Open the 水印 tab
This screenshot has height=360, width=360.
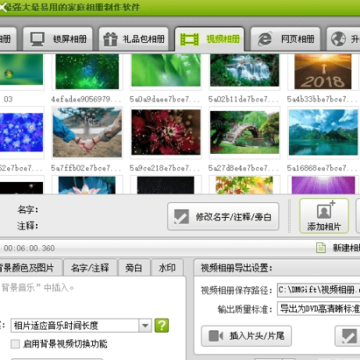(167, 268)
